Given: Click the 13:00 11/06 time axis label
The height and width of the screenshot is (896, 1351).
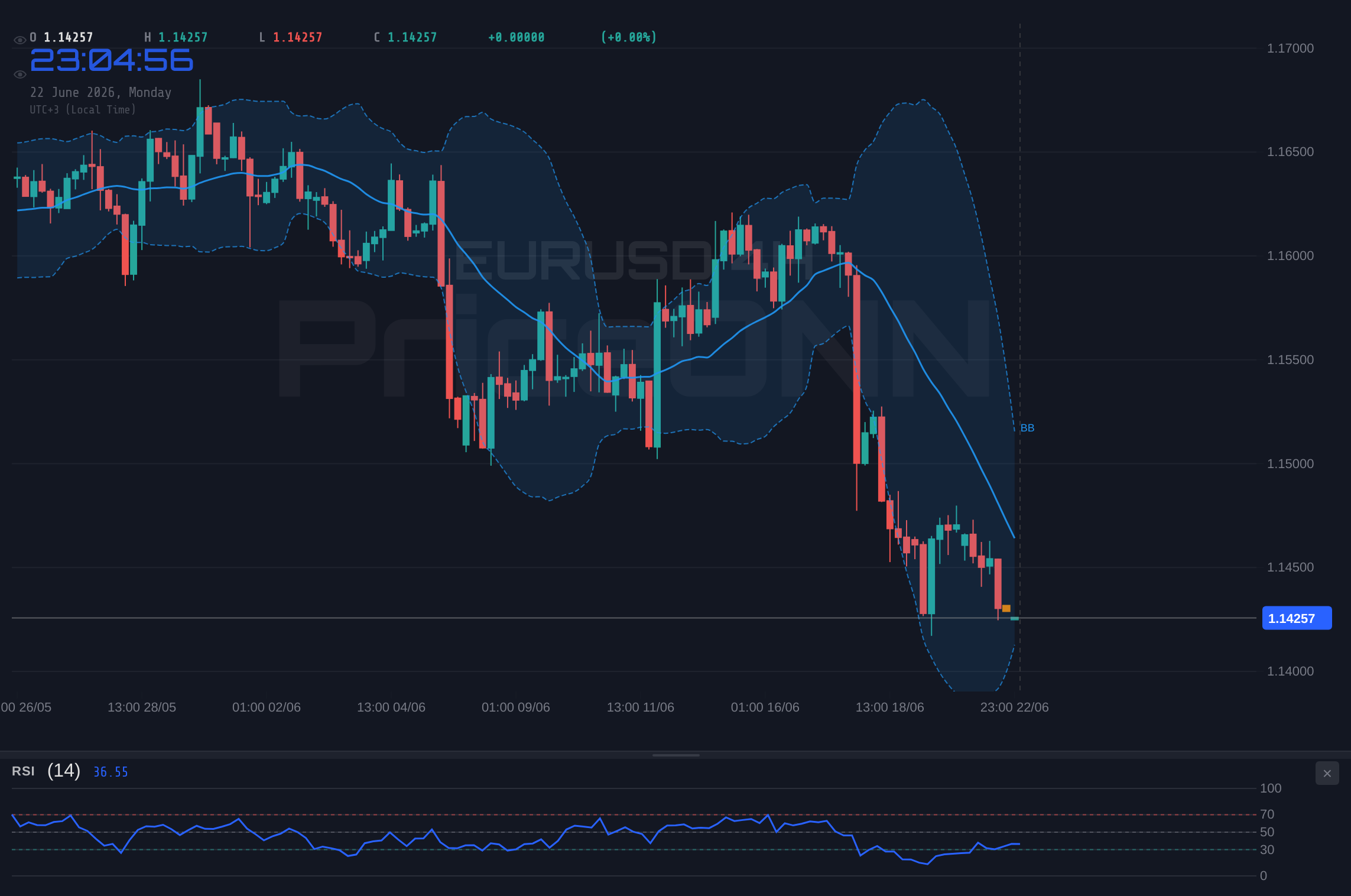Looking at the screenshot, I should (641, 707).
